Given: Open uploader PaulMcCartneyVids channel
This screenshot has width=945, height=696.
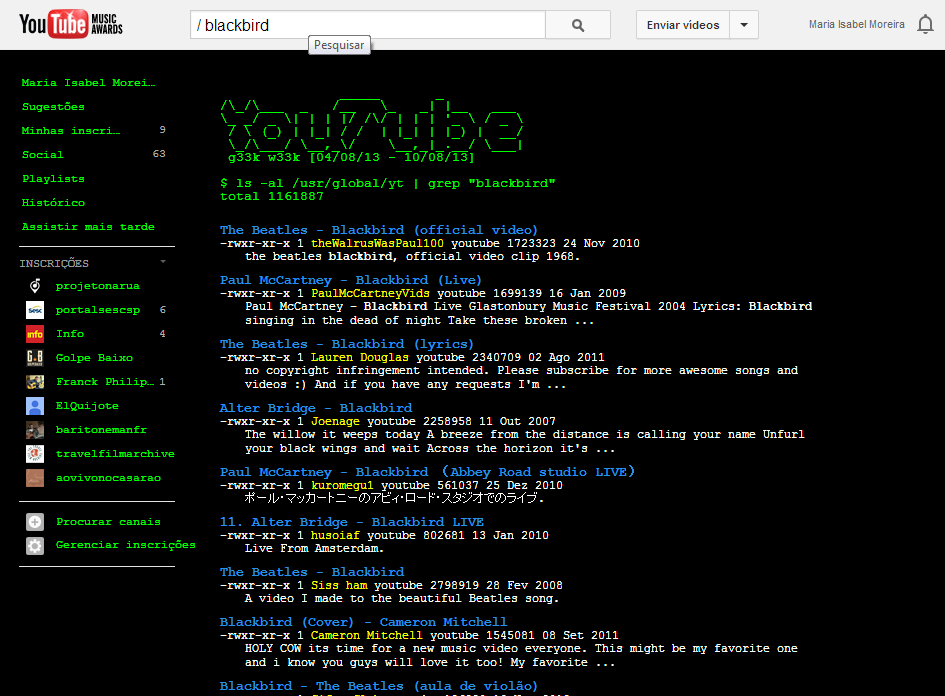Looking at the screenshot, I should coord(370,293).
